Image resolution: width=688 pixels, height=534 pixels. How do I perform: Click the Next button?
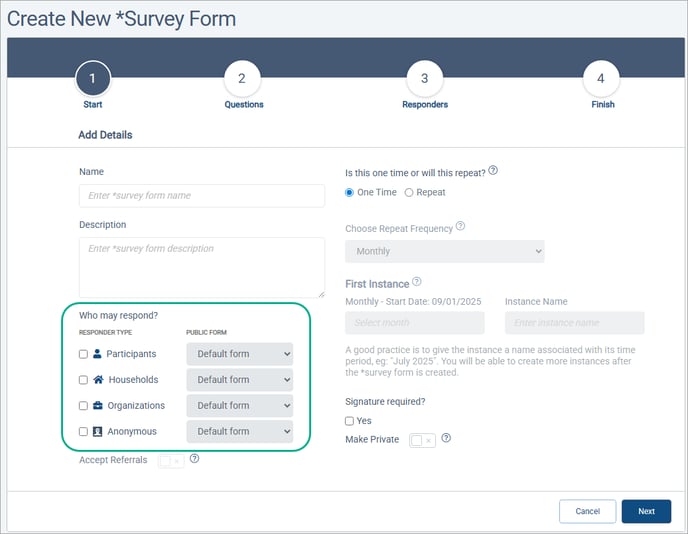pos(646,511)
